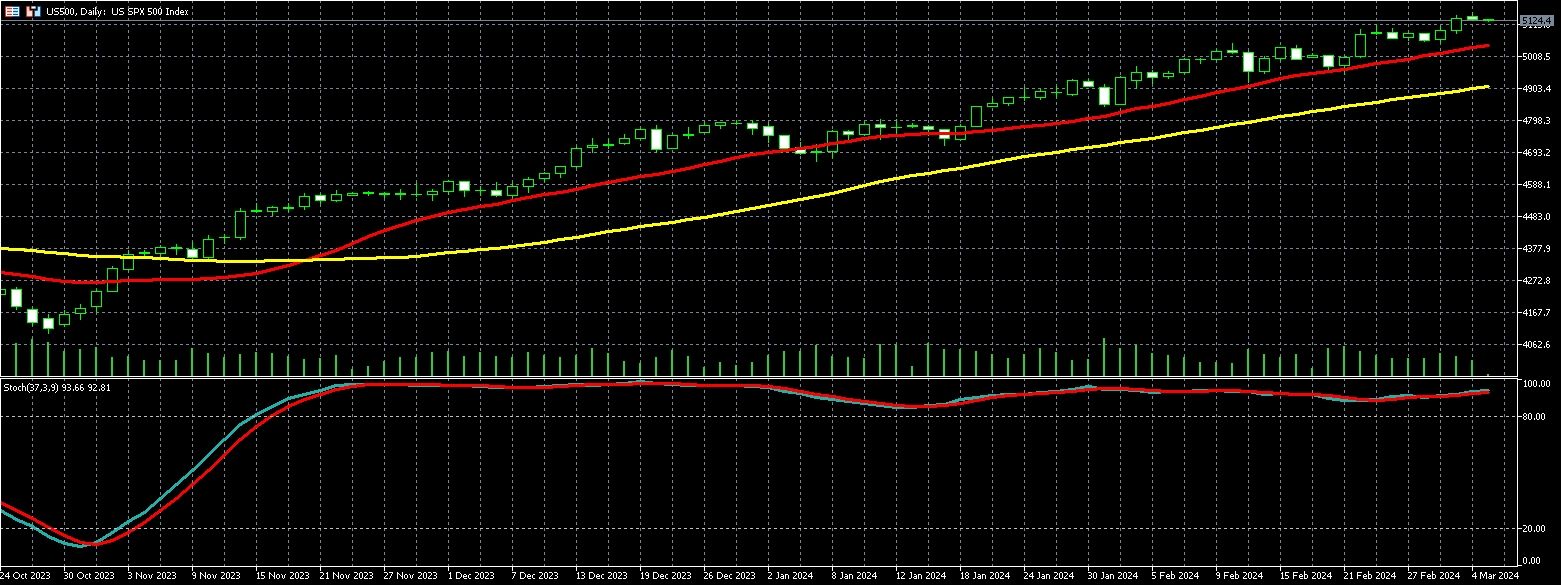Click the right end of the yellow moving average line
Screen dimensions: 1561x585
(1488, 87)
